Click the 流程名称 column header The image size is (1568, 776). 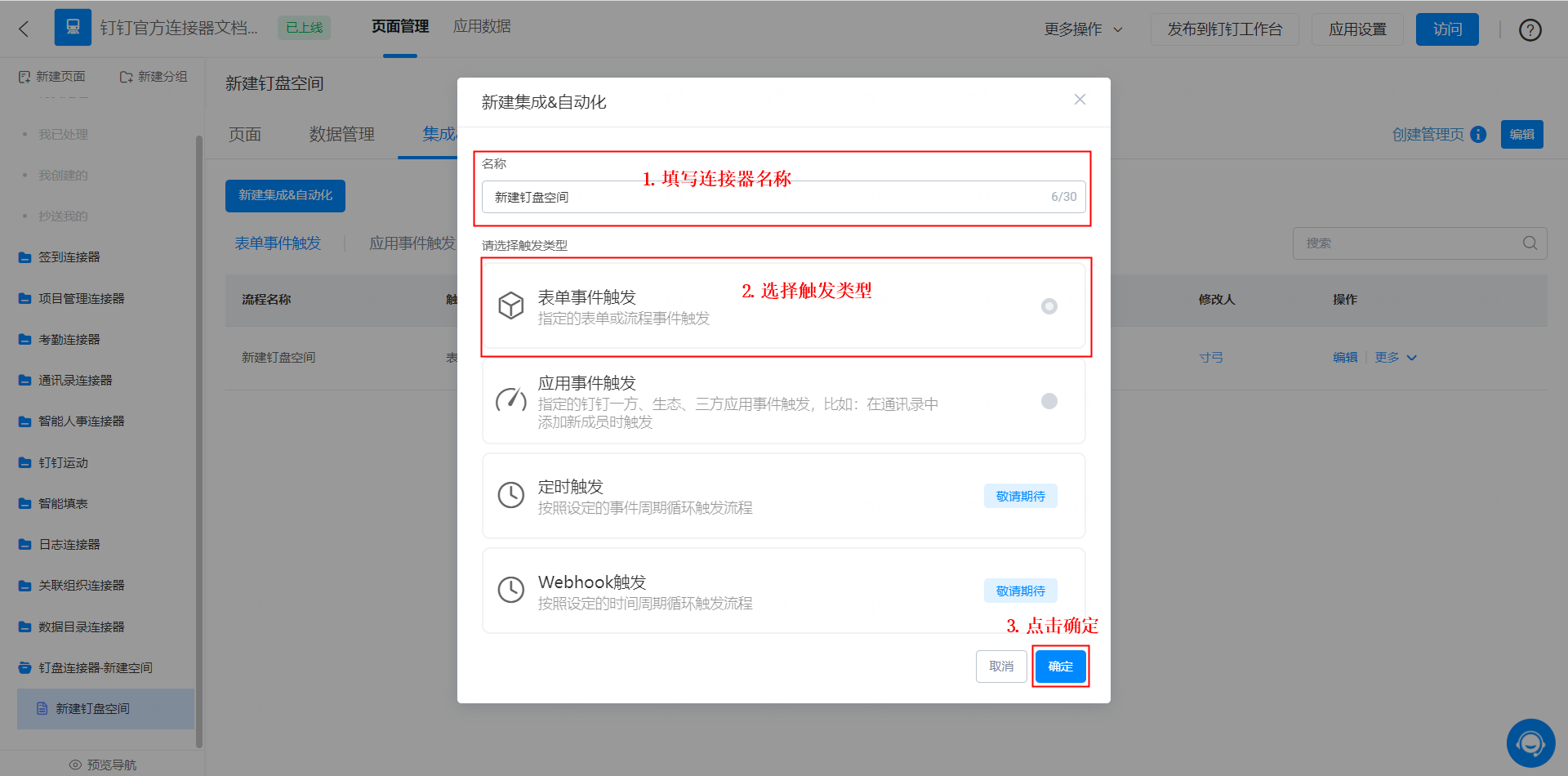(x=266, y=300)
